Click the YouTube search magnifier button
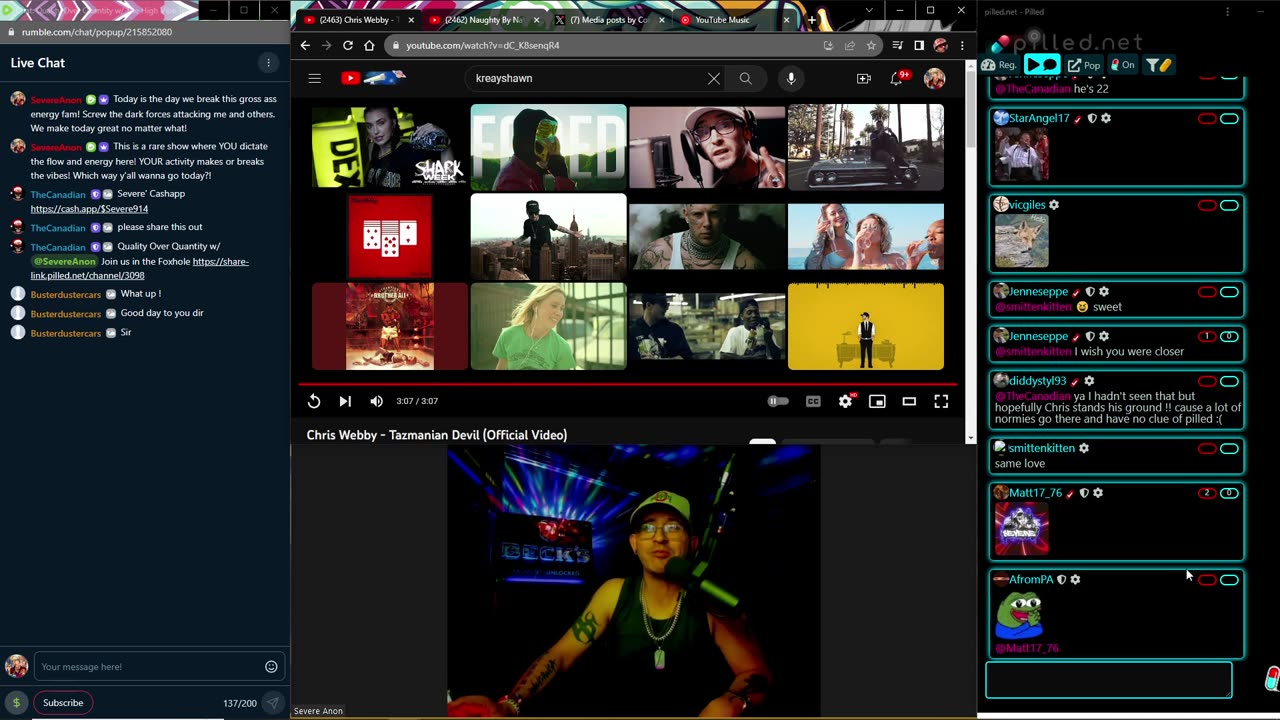This screenshot has height=720, width=1280. click(746, 78)
